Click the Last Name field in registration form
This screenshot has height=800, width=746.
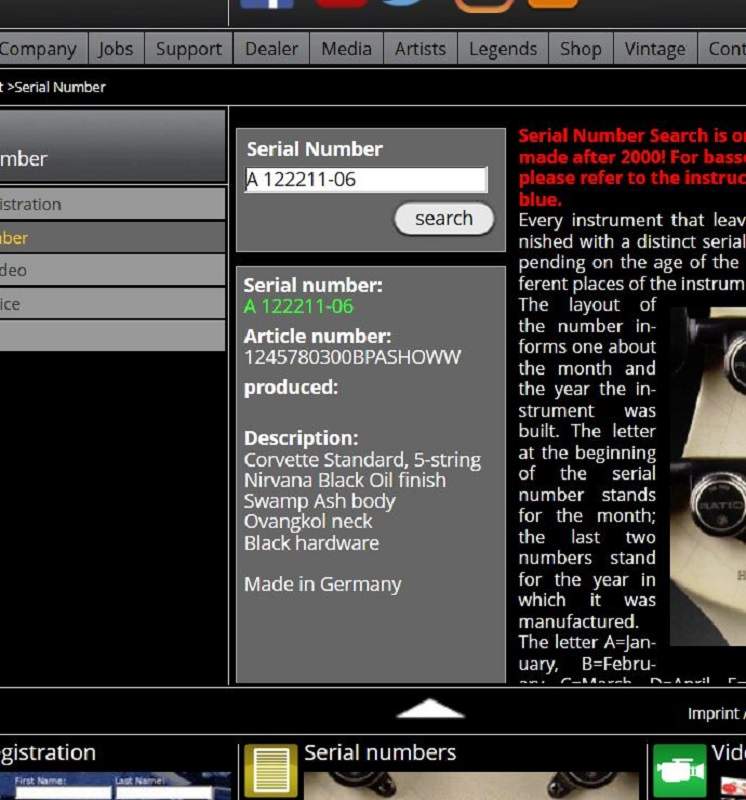coord(164,793)
